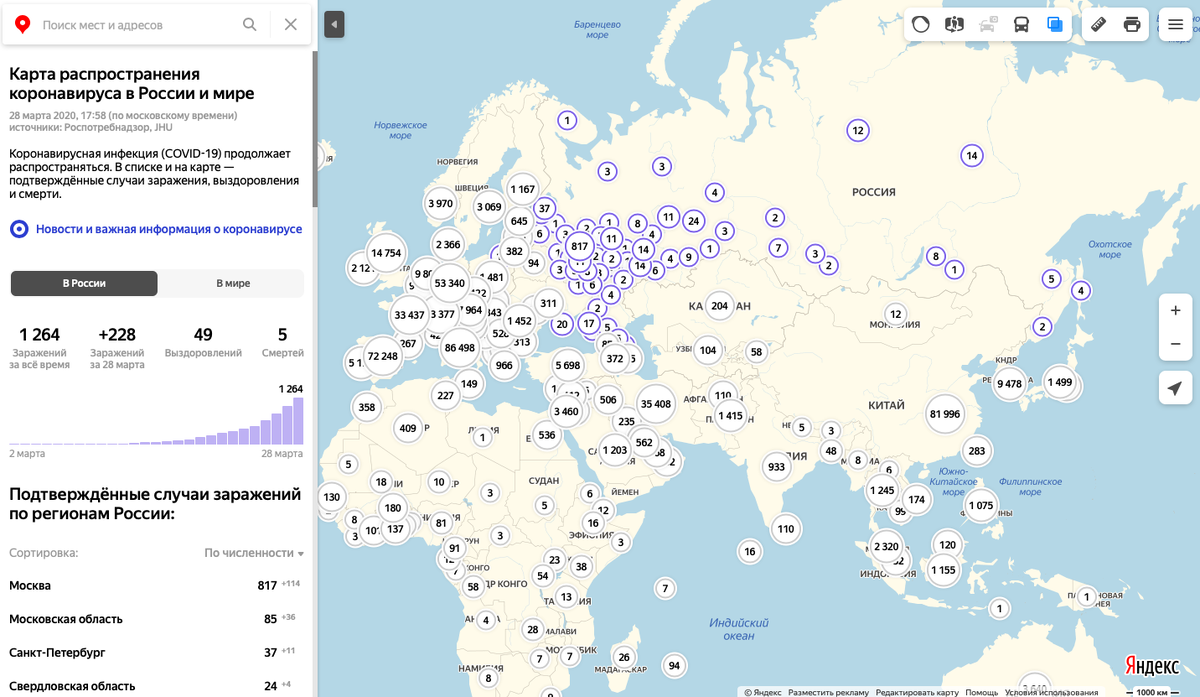The height and width of the screenshot is (697, 1200).
Task: Click the 3 069 Sweden marker
Action: 489,207
